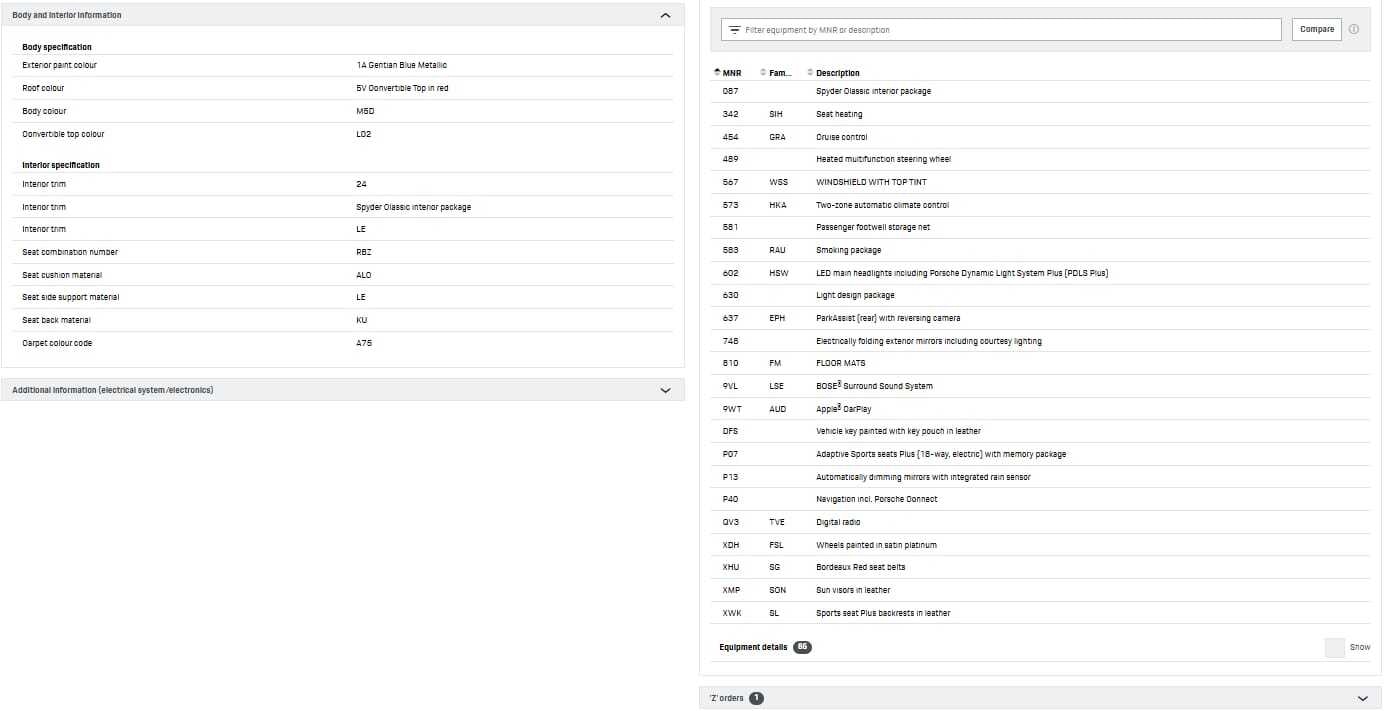
Task: Click the info icon beside the Compare button
Action: click(1354, 29)
